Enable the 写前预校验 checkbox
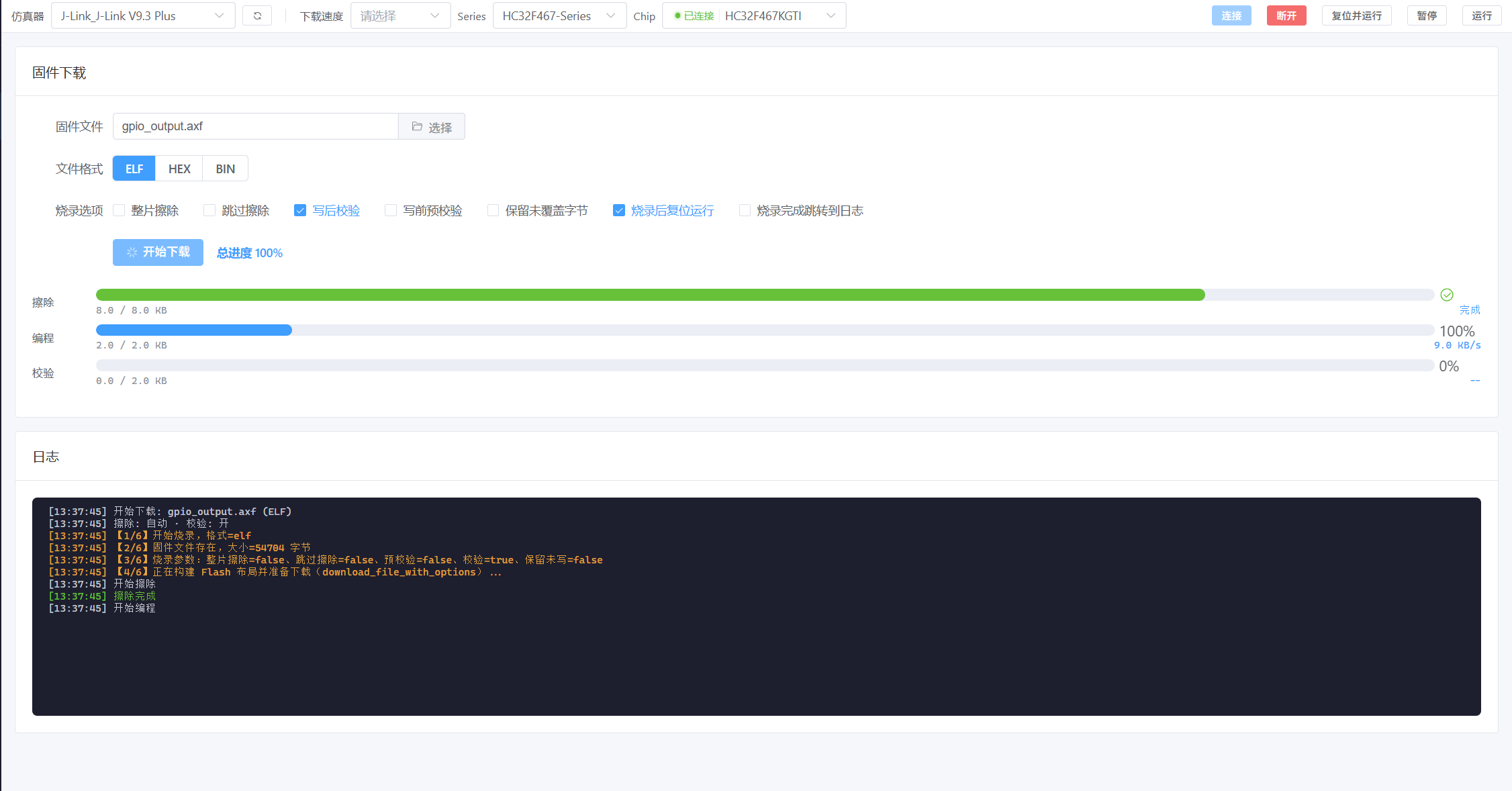 click(391, 210)
